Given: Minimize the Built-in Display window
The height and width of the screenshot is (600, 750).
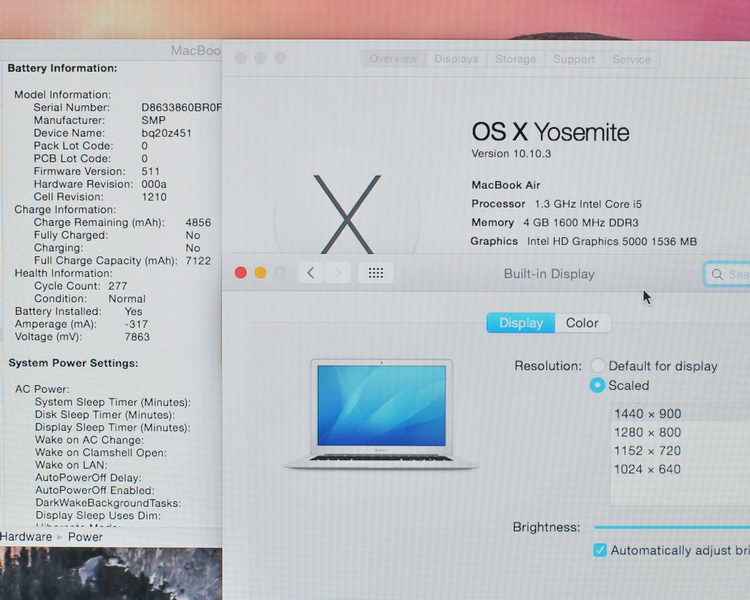Looking at the screenshot, I should click(260, 273).
